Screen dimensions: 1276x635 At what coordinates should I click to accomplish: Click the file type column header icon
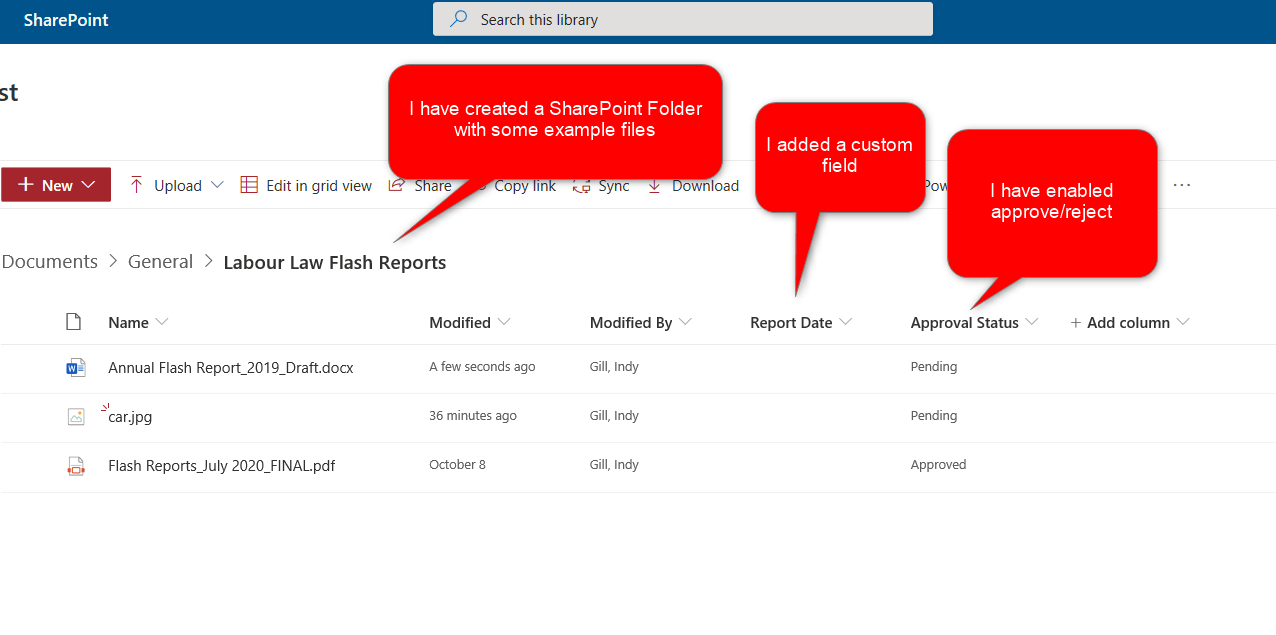click(x=73, y=322)
